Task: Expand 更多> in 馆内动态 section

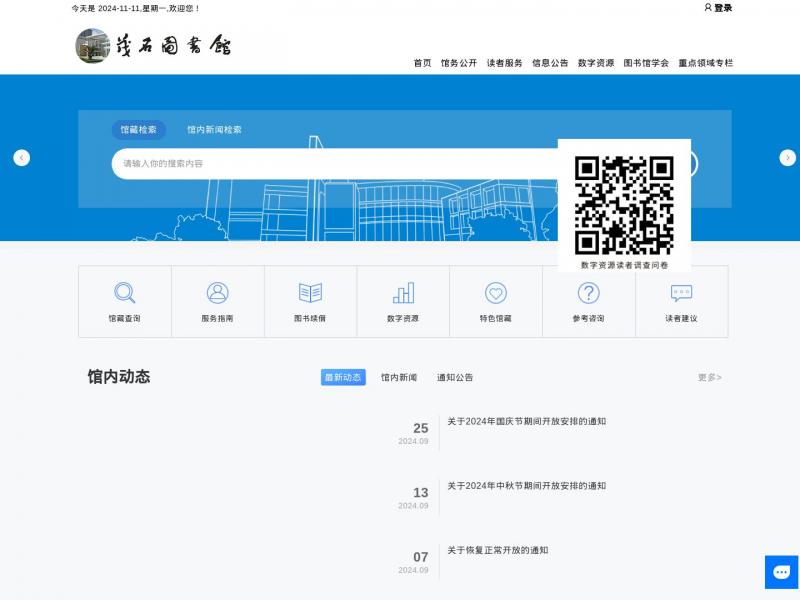Action: (709, 378)
